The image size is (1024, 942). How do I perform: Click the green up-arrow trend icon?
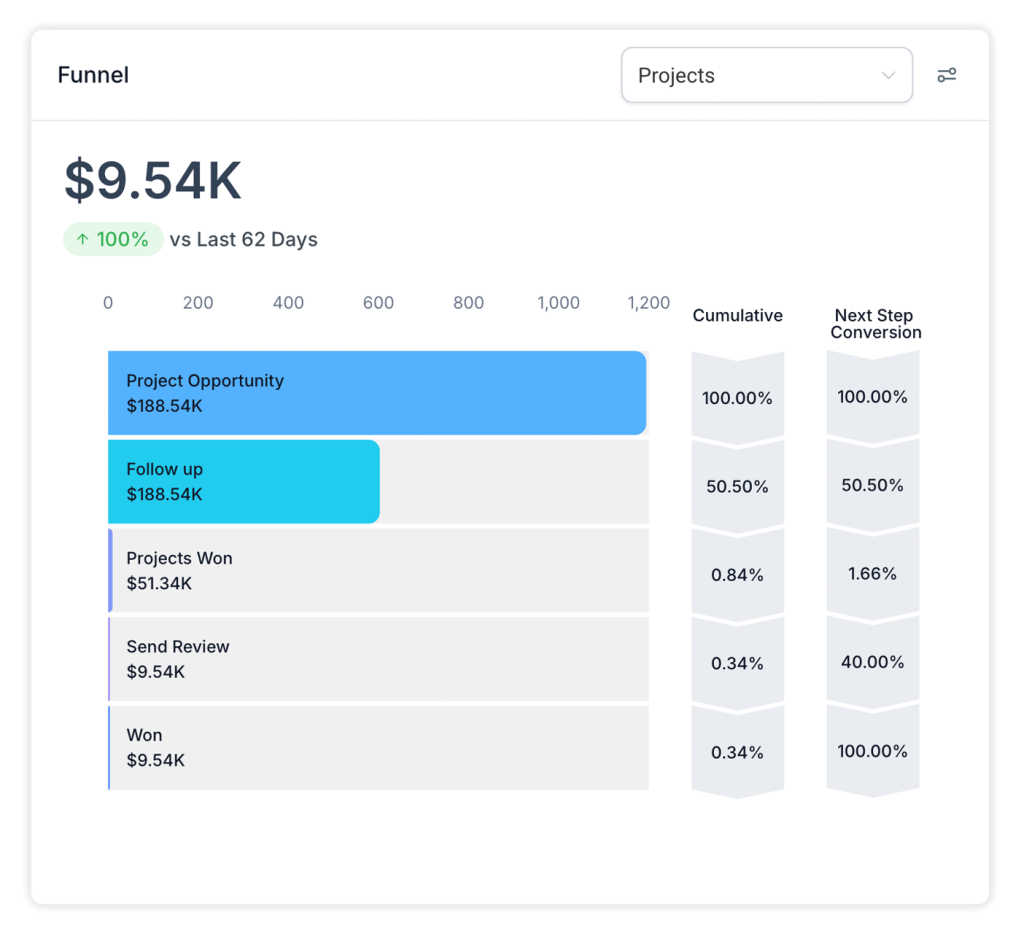coord(83,240)
